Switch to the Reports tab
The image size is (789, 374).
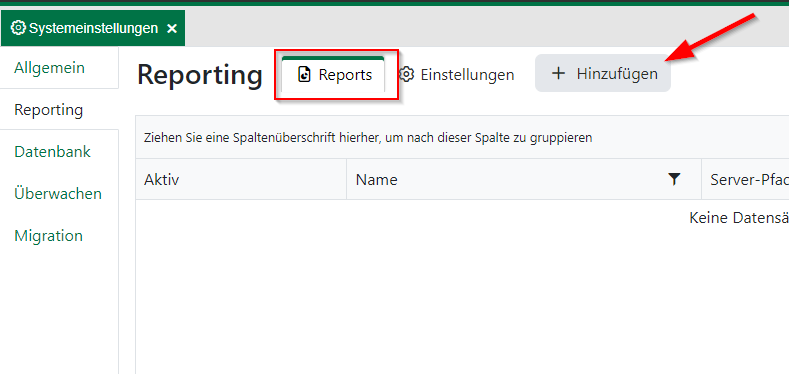click(x=333, y=74)
